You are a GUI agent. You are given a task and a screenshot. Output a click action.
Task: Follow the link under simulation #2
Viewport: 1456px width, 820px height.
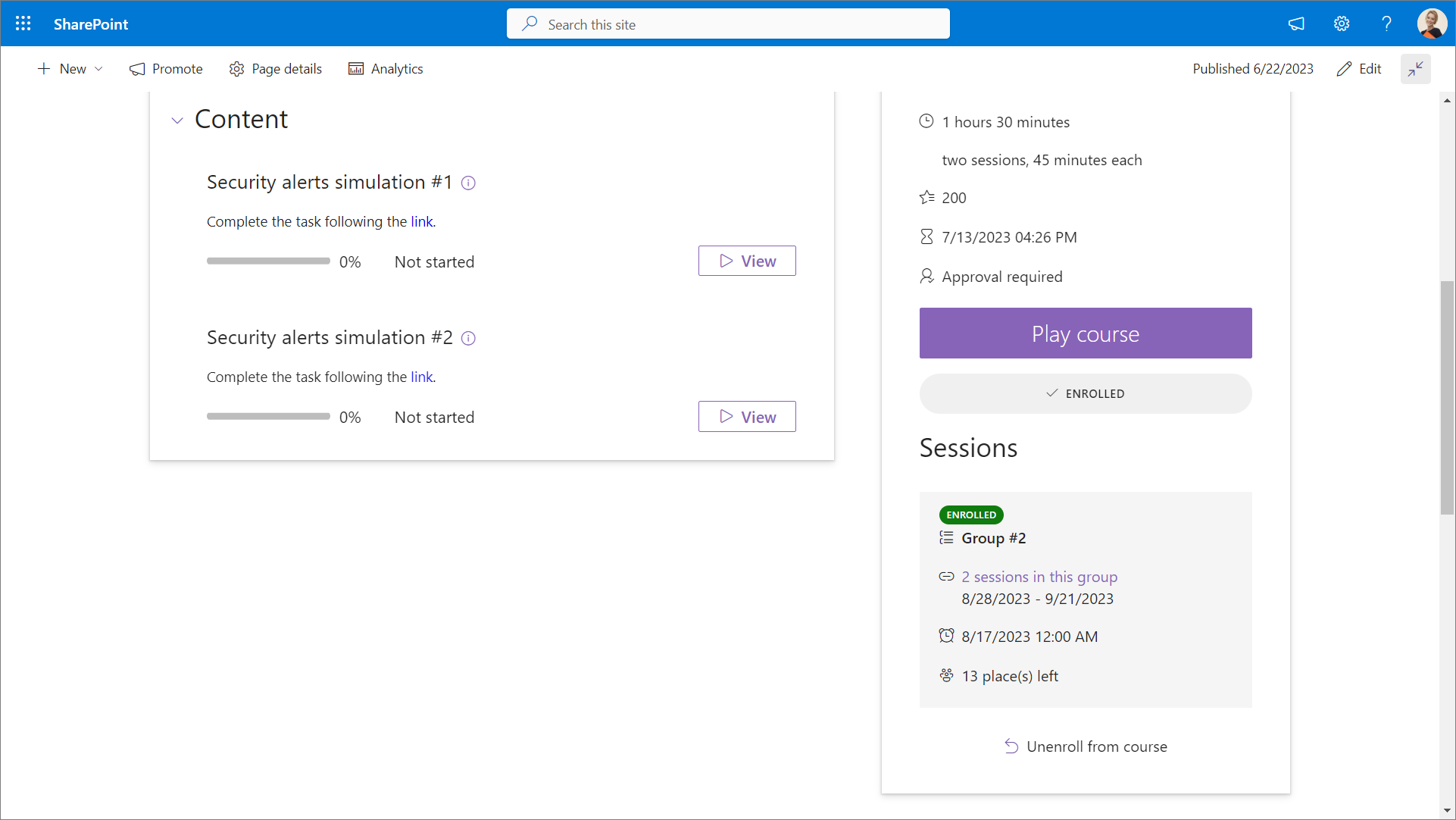(422, 377)
